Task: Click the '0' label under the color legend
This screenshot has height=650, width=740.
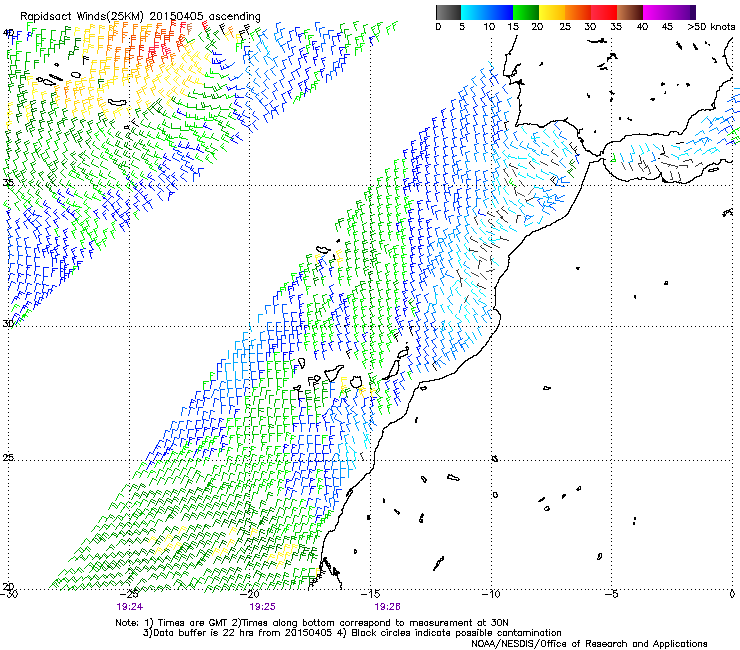Action: click(x=438, y=26)
